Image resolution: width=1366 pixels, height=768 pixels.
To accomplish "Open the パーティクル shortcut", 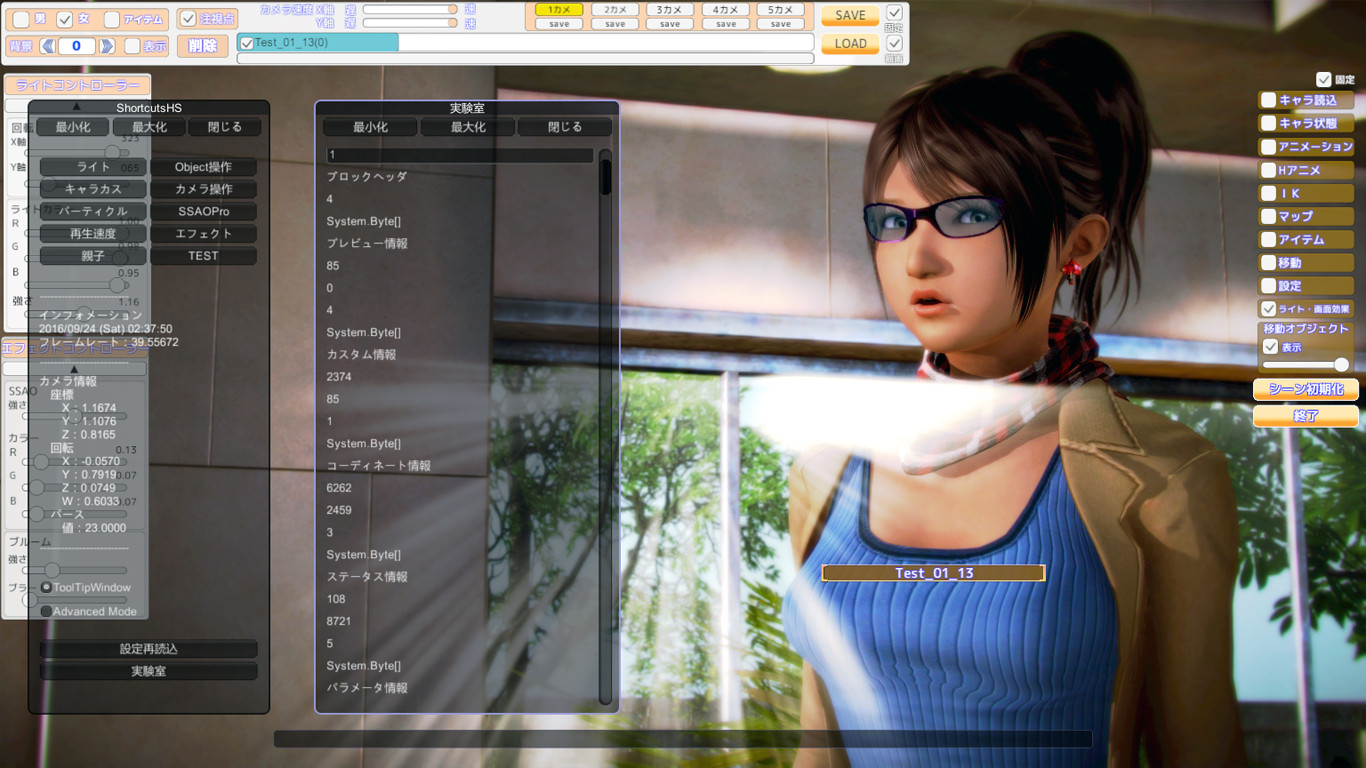I will tap(93, 211).
